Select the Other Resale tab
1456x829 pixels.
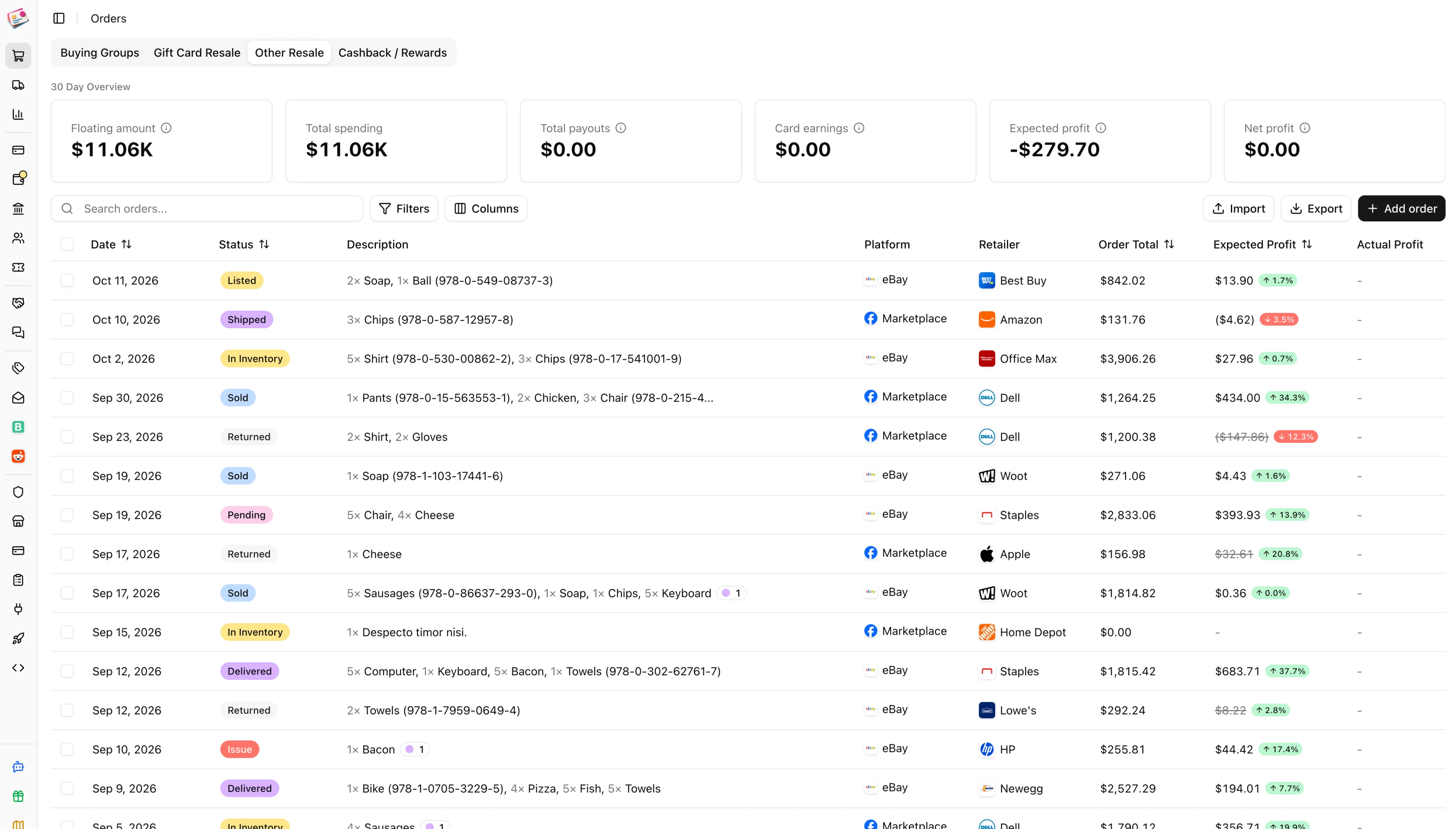point(289,53)
